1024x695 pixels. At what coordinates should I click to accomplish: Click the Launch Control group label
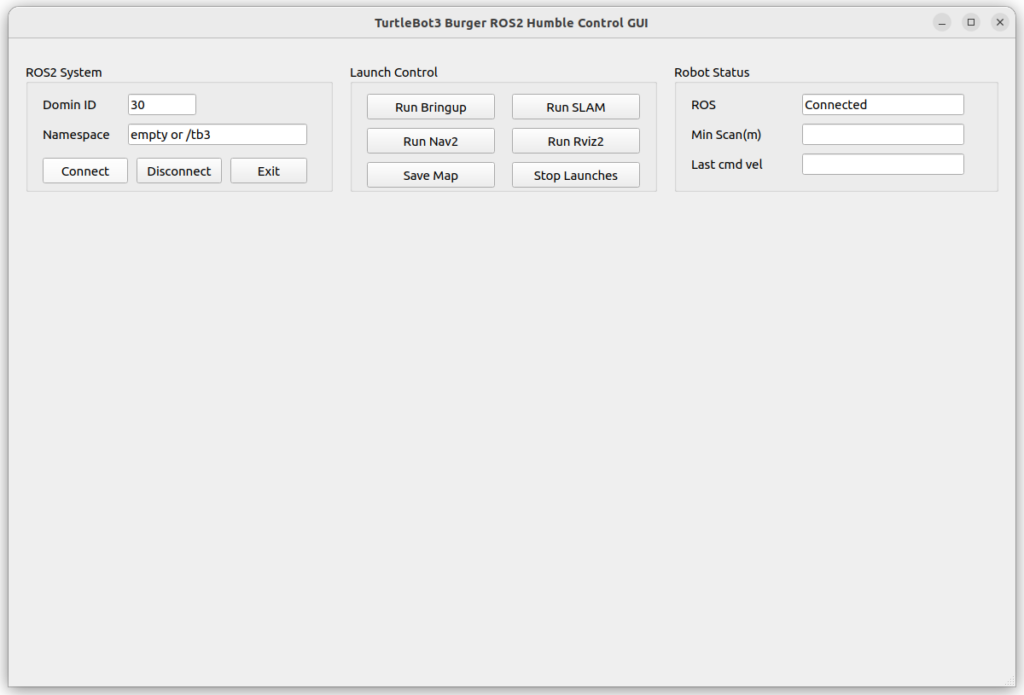click(394, 73)
